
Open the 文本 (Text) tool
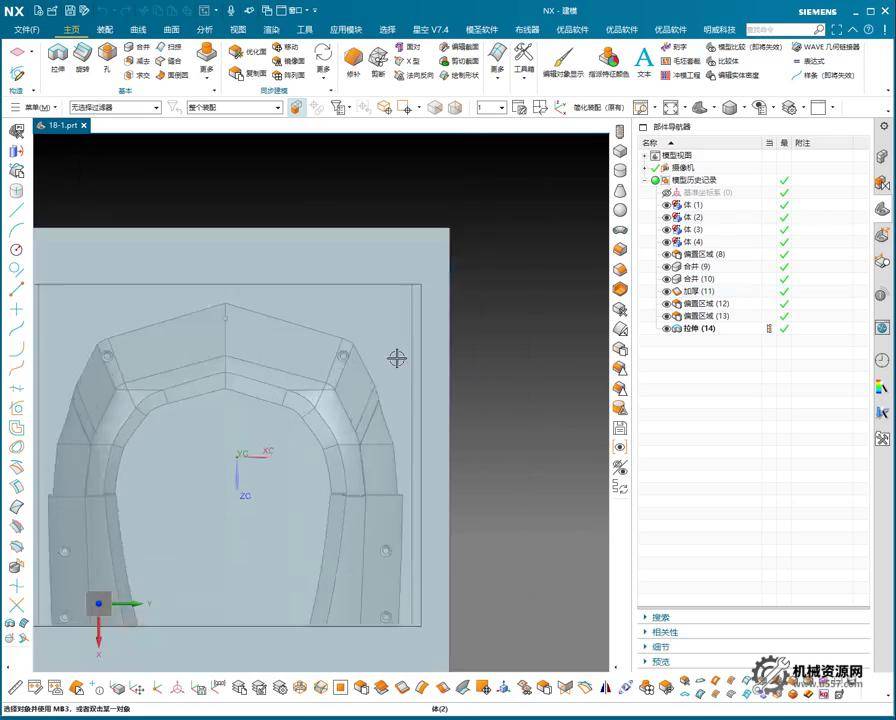[644, 59]
